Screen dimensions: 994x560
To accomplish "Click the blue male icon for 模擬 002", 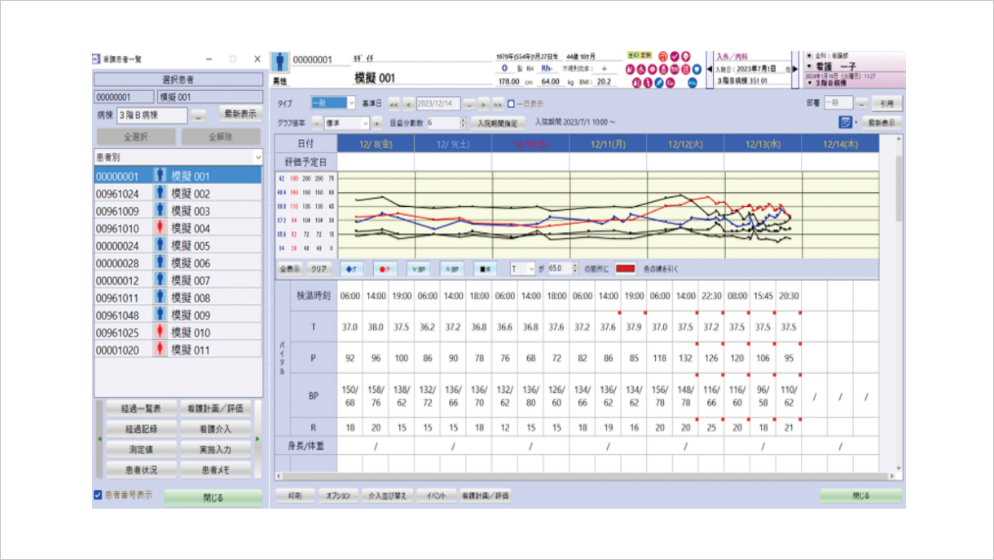I will (x=159, y=194).
